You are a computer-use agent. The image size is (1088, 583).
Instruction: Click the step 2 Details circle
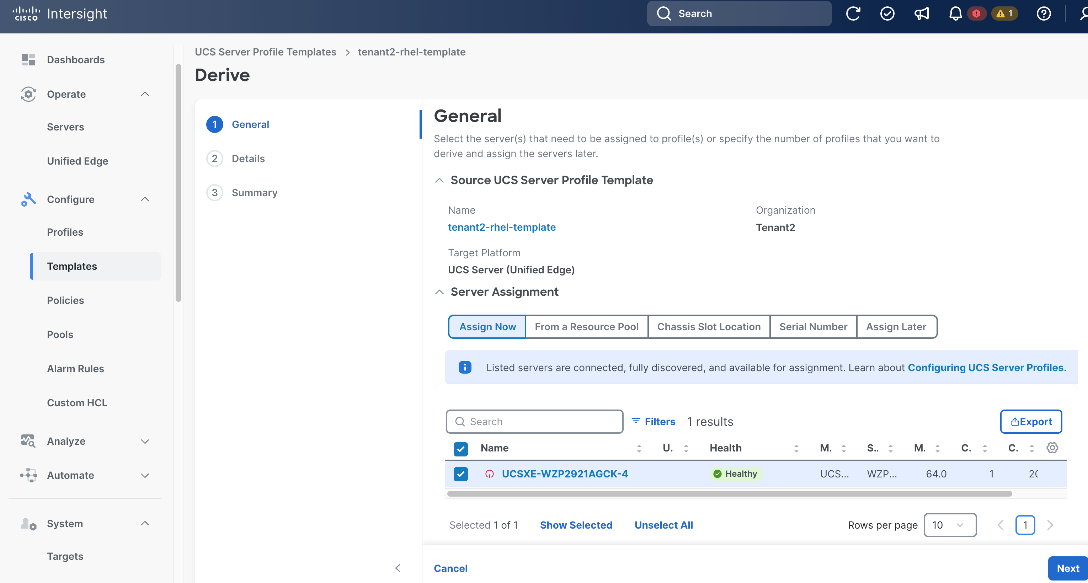tap(214, 159)
